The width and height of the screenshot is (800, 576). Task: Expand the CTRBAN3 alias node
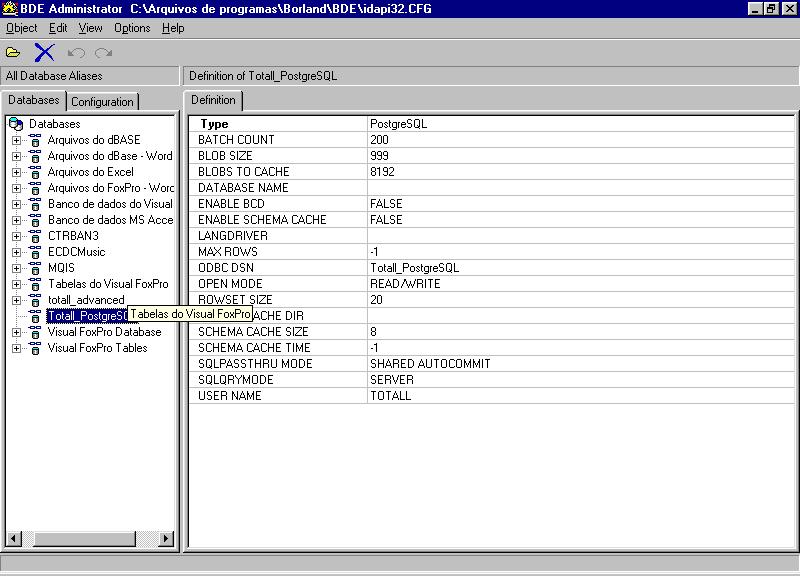point(16,236)
